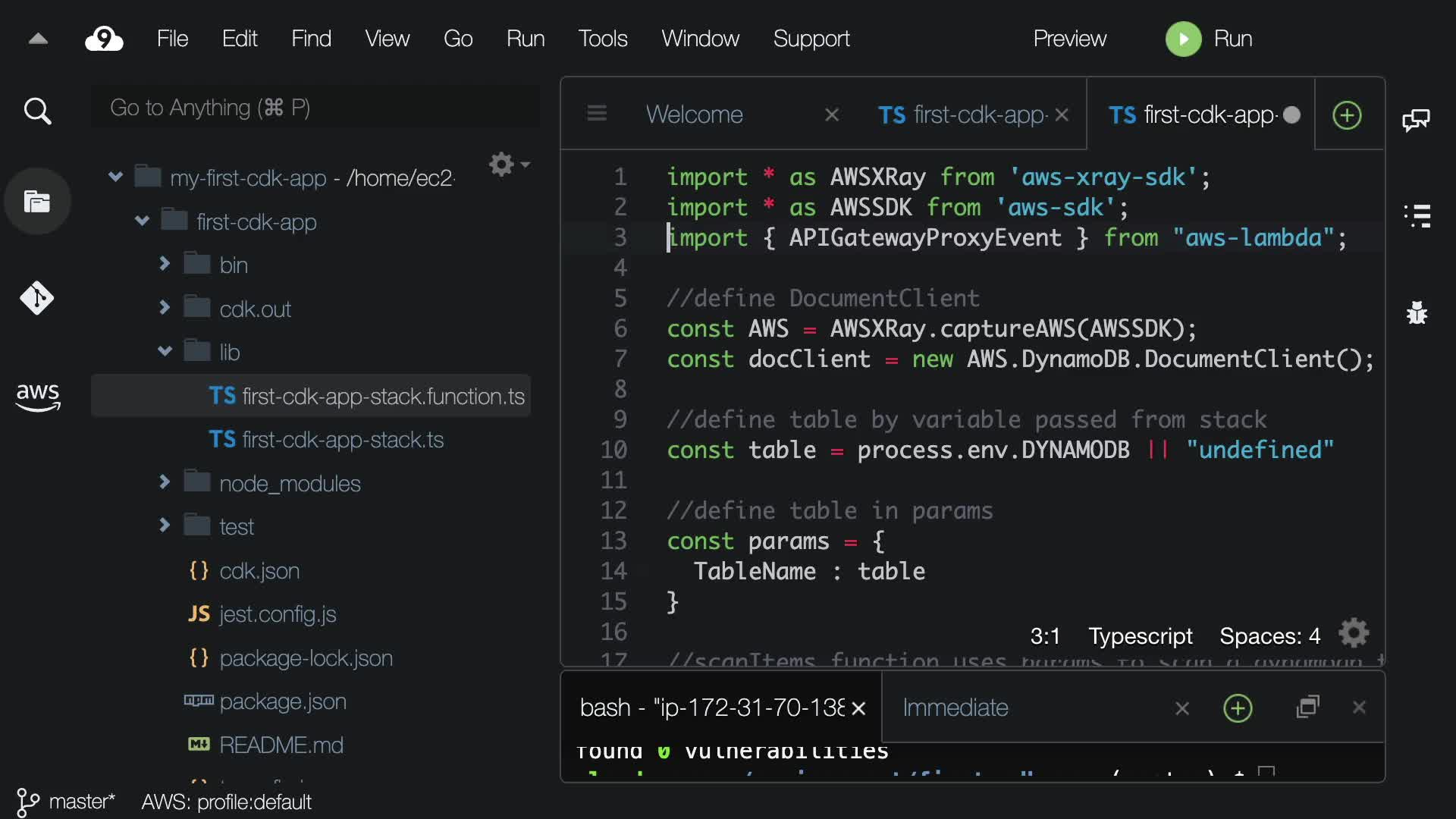Screen dimensions: 1456x819
Task: Collapse the menu bar with arrow toggle
Action: pyautogui.click(x=38, y=39)
